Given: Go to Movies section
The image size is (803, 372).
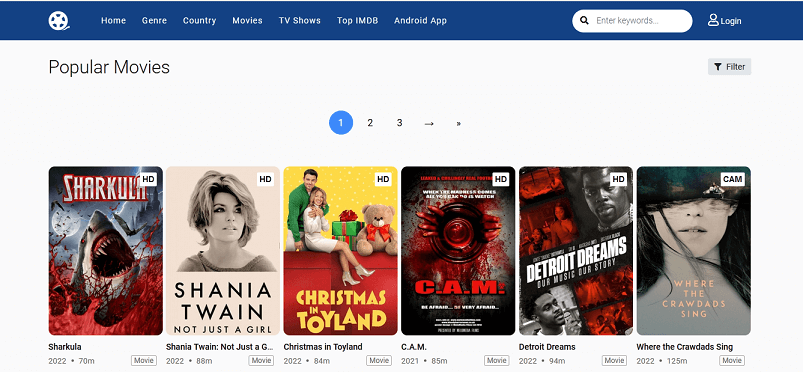Looking at the screenshot, I should pos(247,20).
